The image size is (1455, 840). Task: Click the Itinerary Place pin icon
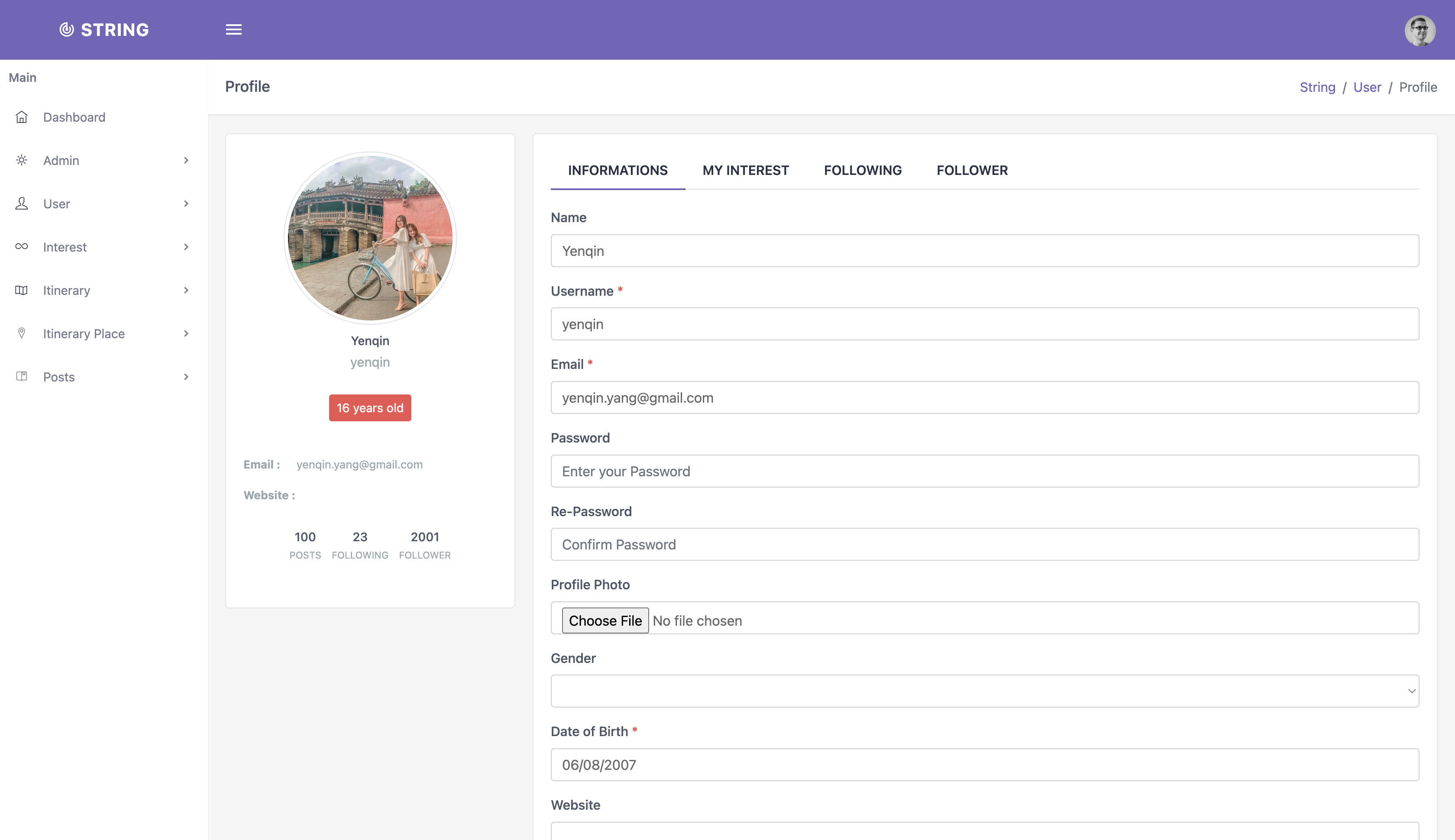tap(21, 333)
